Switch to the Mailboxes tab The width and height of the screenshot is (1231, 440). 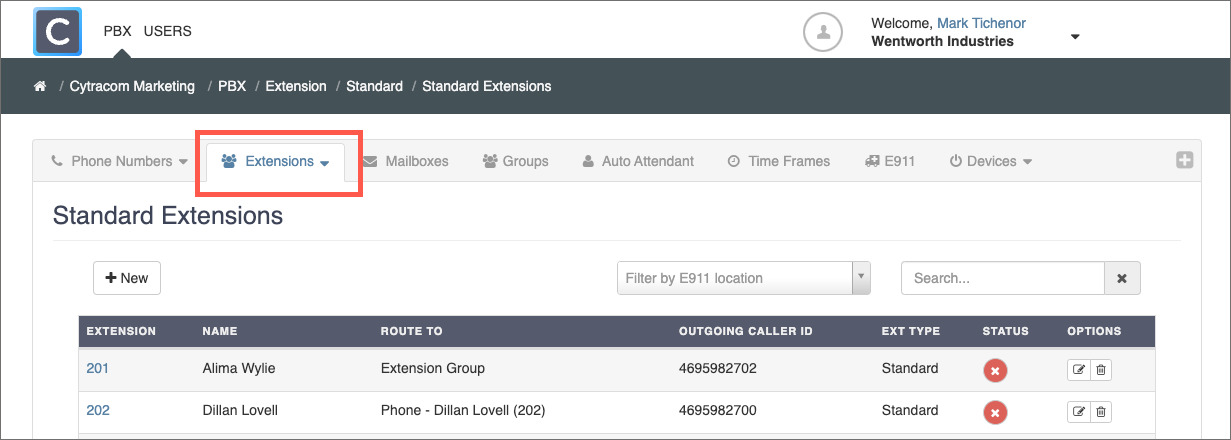click(405, 161)
